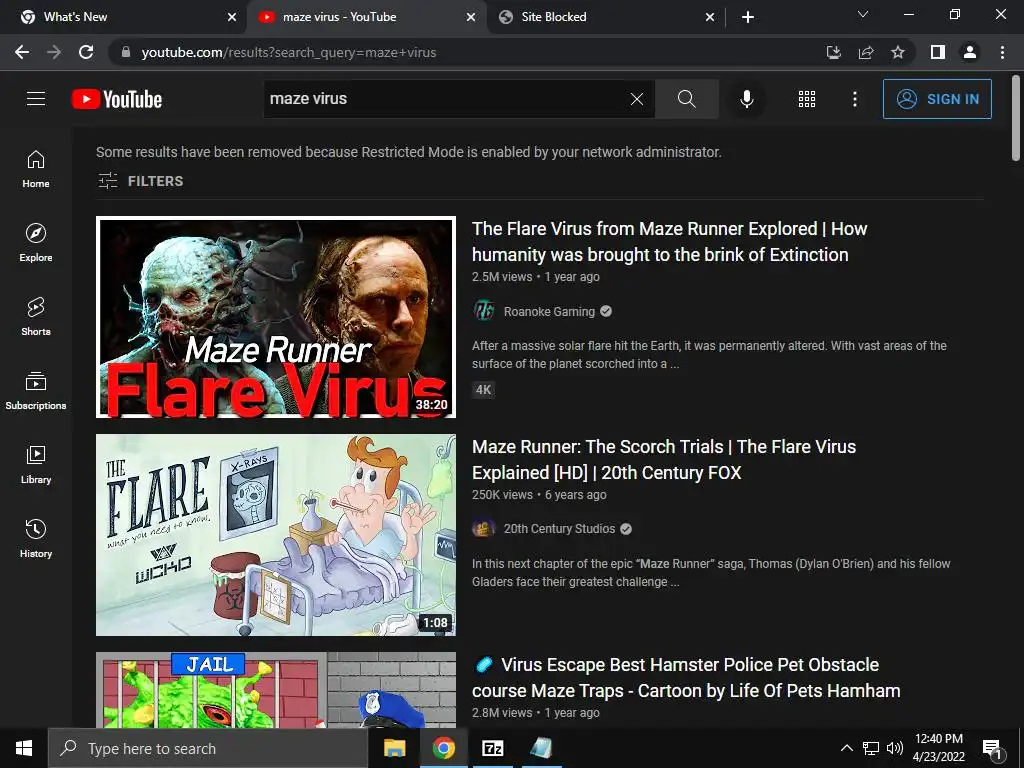Screen dimensions: 1024x768
Task: View site information lock icon
Action: [x=126, y=52]
